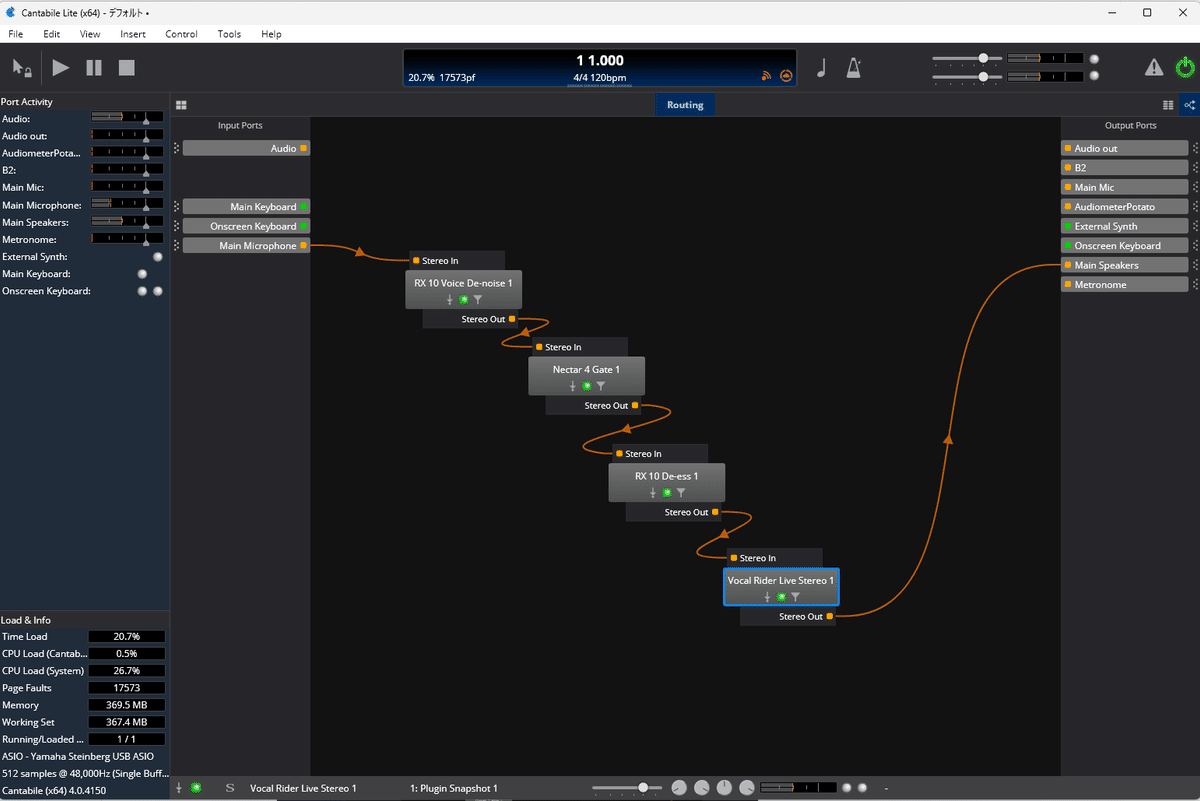Screen dimensions: 1200x801
Task: Adjust the upper master gain slider in toolbar
Action: point(967,58)
